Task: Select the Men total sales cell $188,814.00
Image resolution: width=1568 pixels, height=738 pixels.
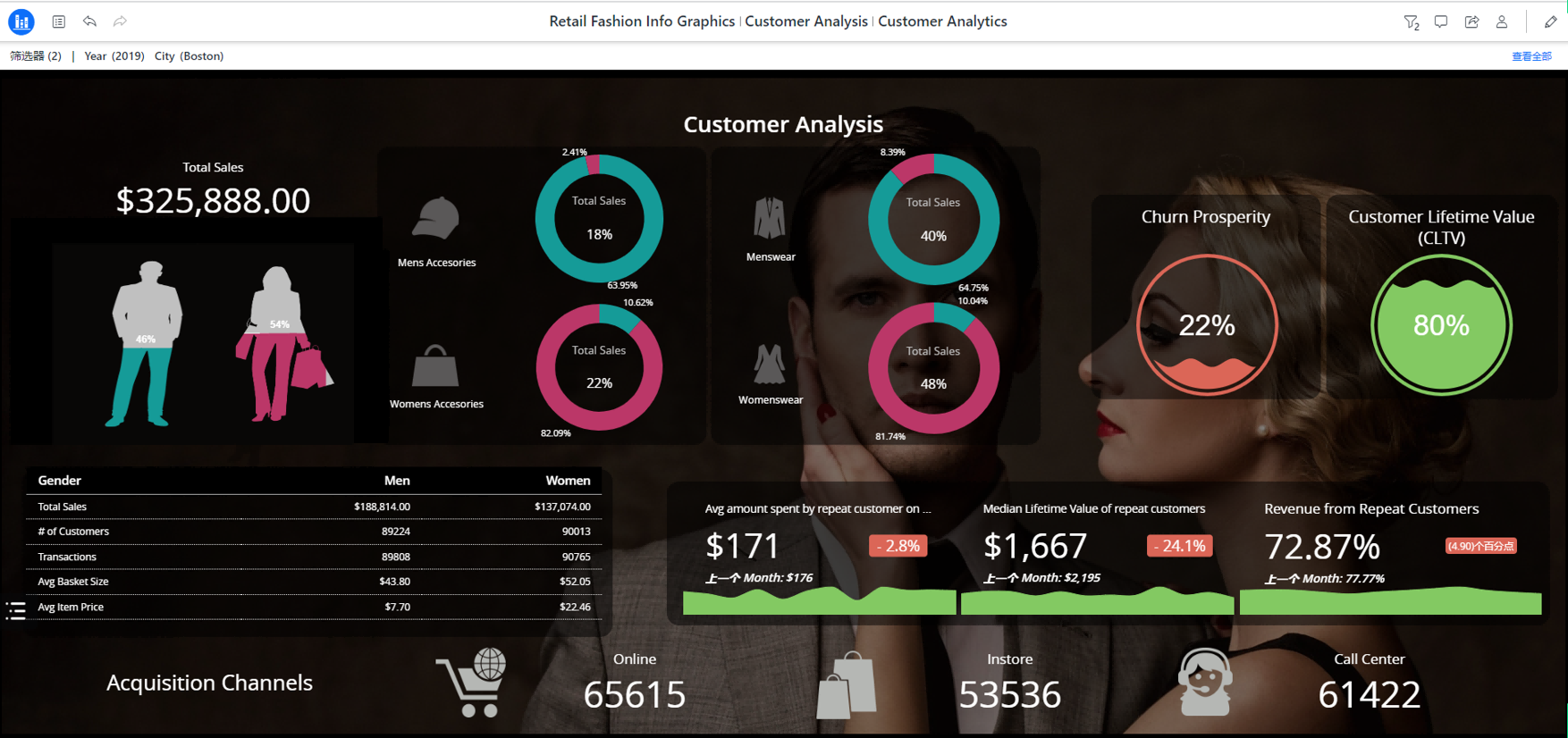Action: pyautogui.click(x=382, y=507)
